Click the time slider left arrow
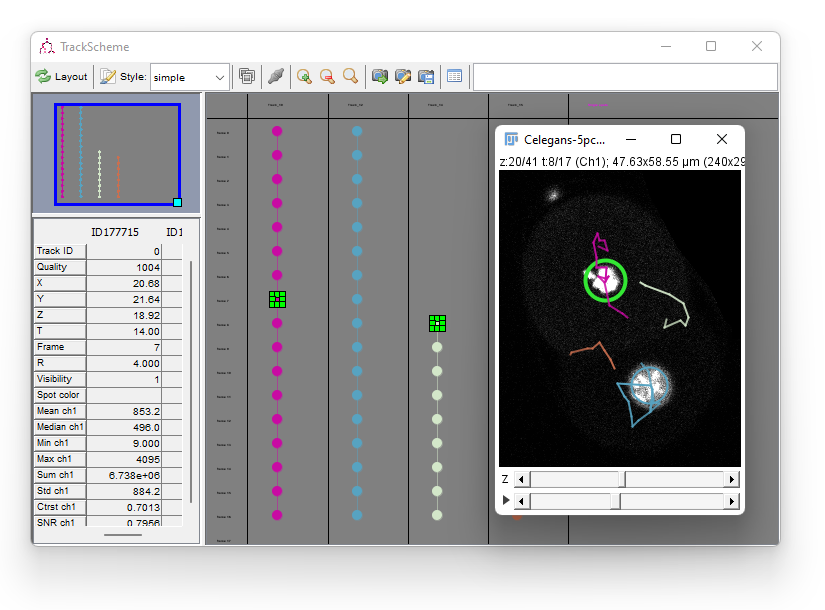825x610 pixels. pyautogui.click(x=522, y=502)
